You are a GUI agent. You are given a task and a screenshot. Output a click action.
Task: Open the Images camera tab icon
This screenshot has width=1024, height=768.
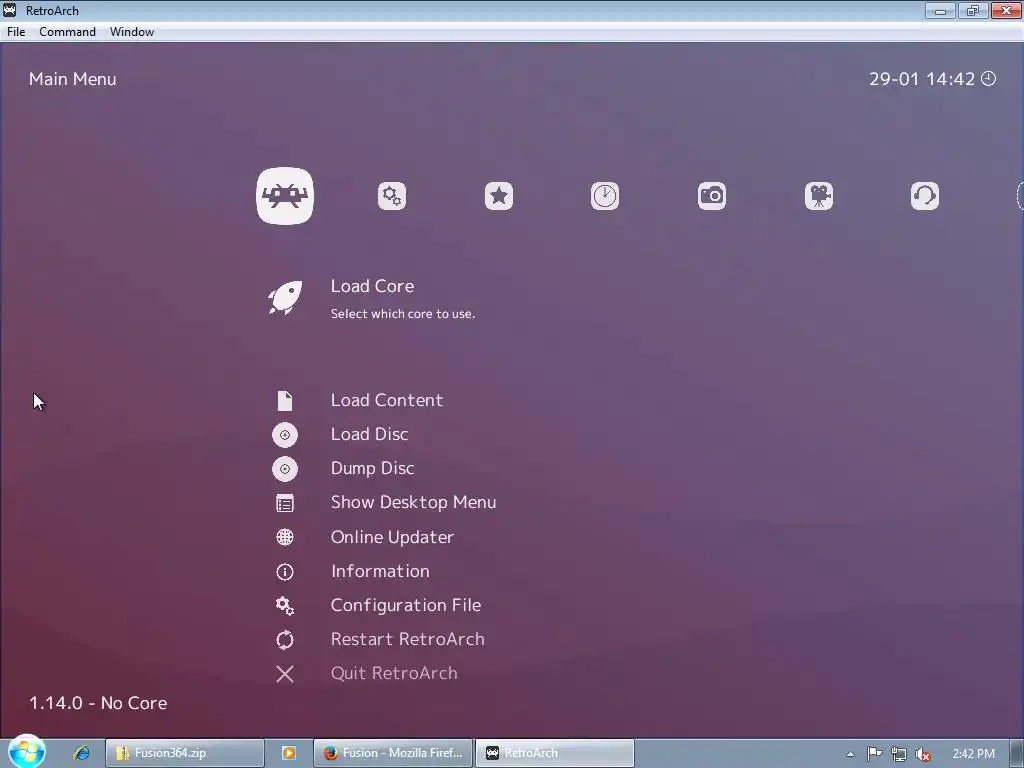click(712, 196)
